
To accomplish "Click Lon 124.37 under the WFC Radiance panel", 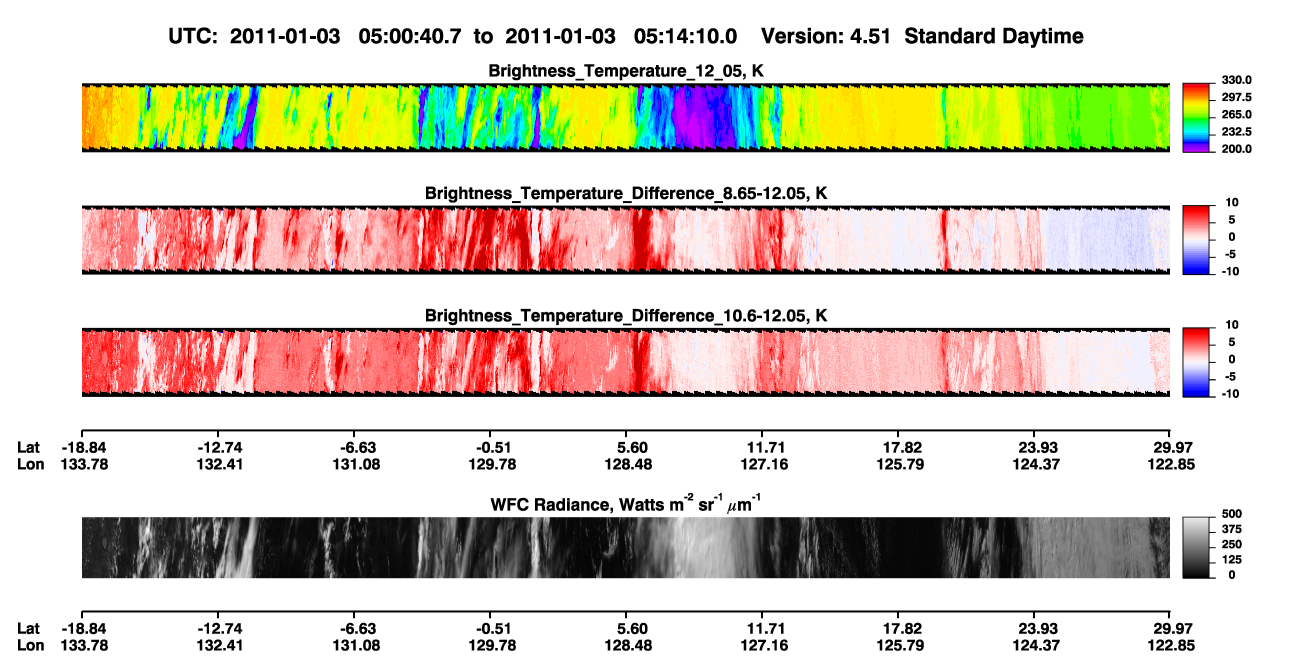I will [x=1034, y=645].
